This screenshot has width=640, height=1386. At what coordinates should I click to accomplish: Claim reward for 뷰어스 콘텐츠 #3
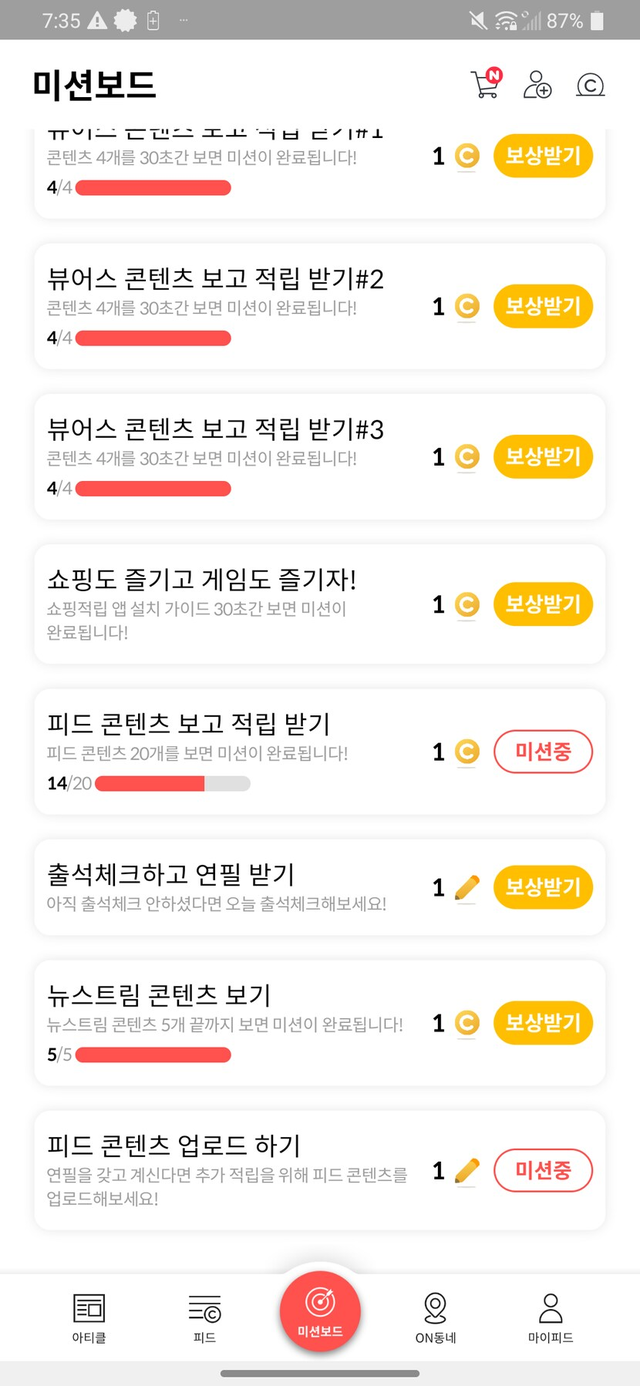point(543,457)
